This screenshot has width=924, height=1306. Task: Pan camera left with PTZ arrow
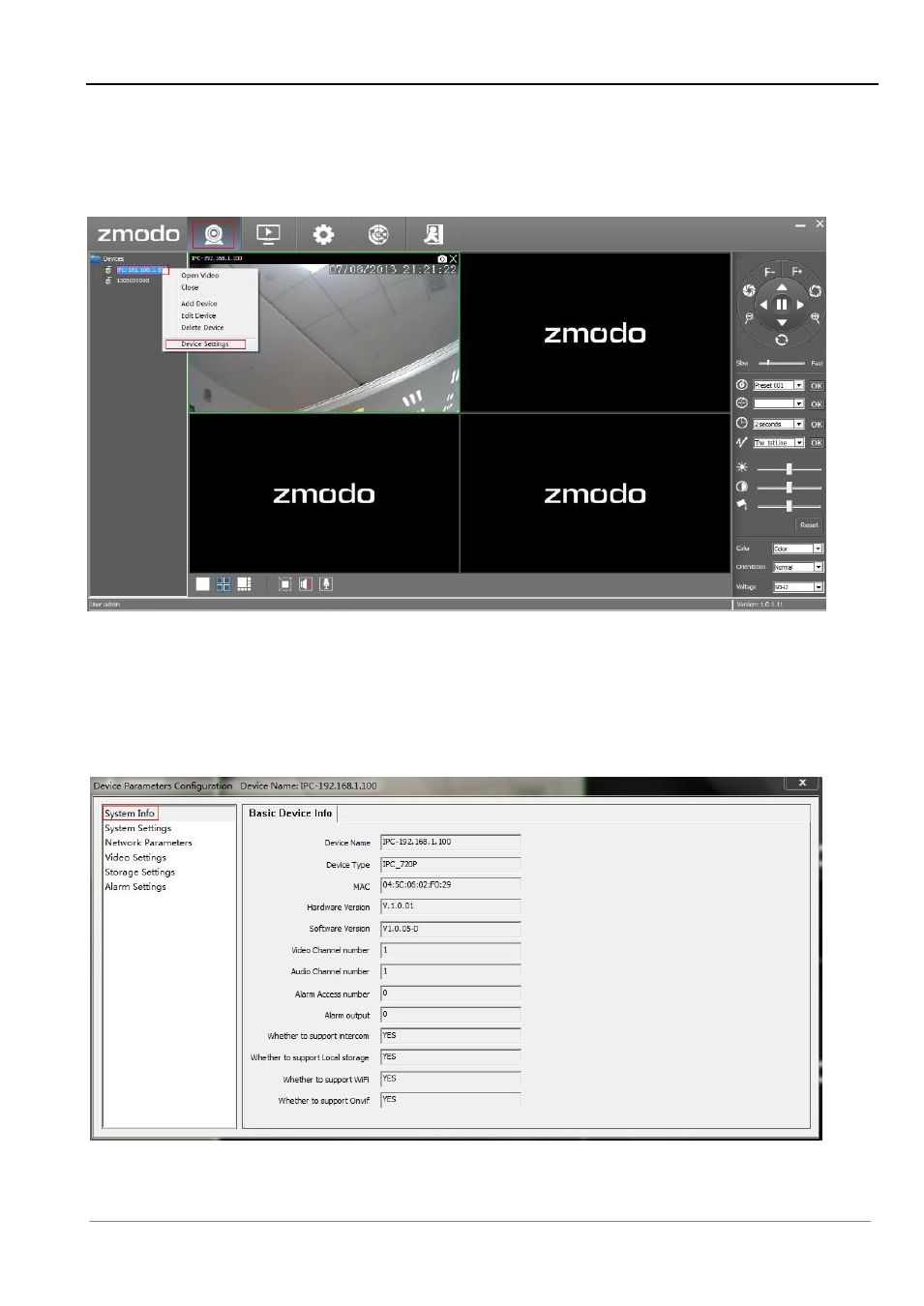click(763, 305)
